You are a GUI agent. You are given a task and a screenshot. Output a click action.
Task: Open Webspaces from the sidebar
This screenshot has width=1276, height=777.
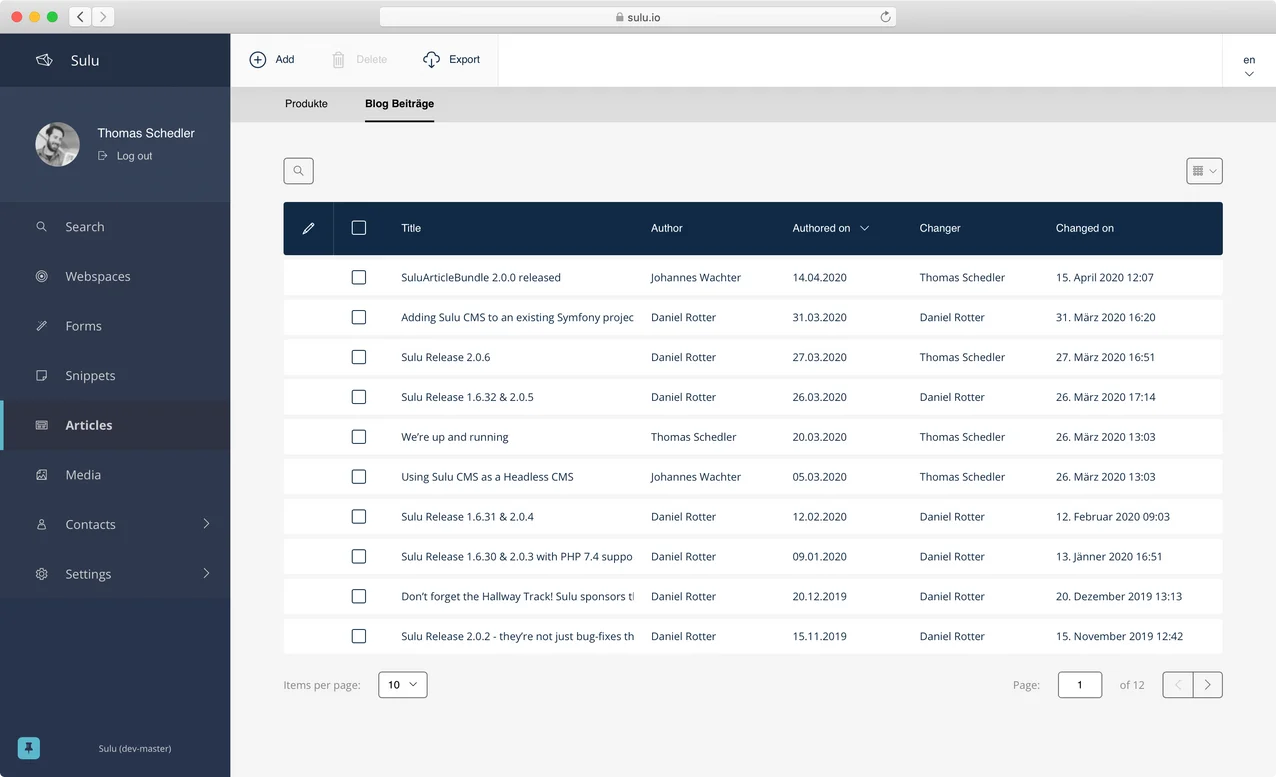pyautogui.click(x=97, y=276)
